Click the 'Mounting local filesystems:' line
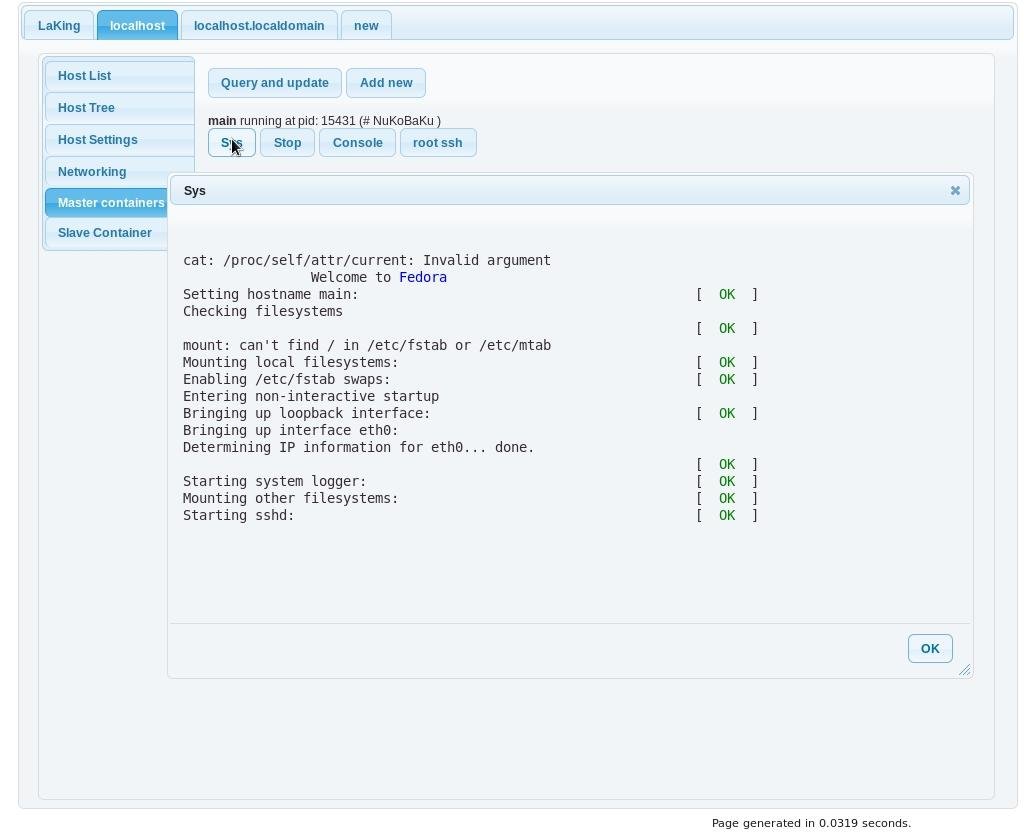The width and height of the screenshot is (1024, 840). (291, 362)
